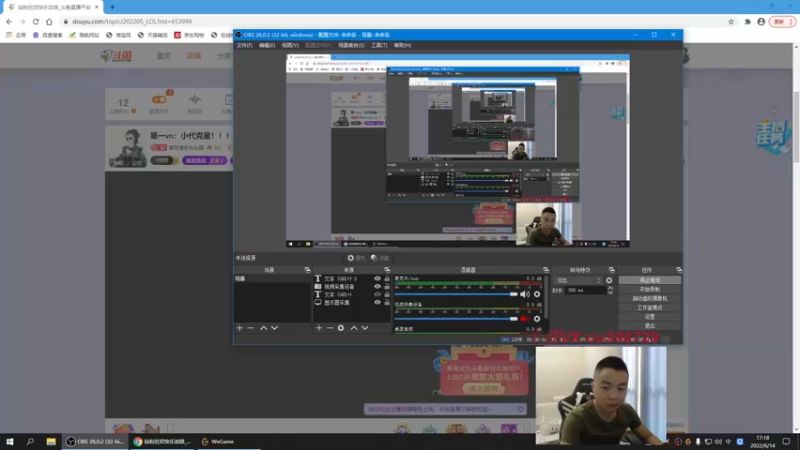Toggle visibility of 文本 (GDI+) 2 source

pyautogui.click(x=377, y=279)
